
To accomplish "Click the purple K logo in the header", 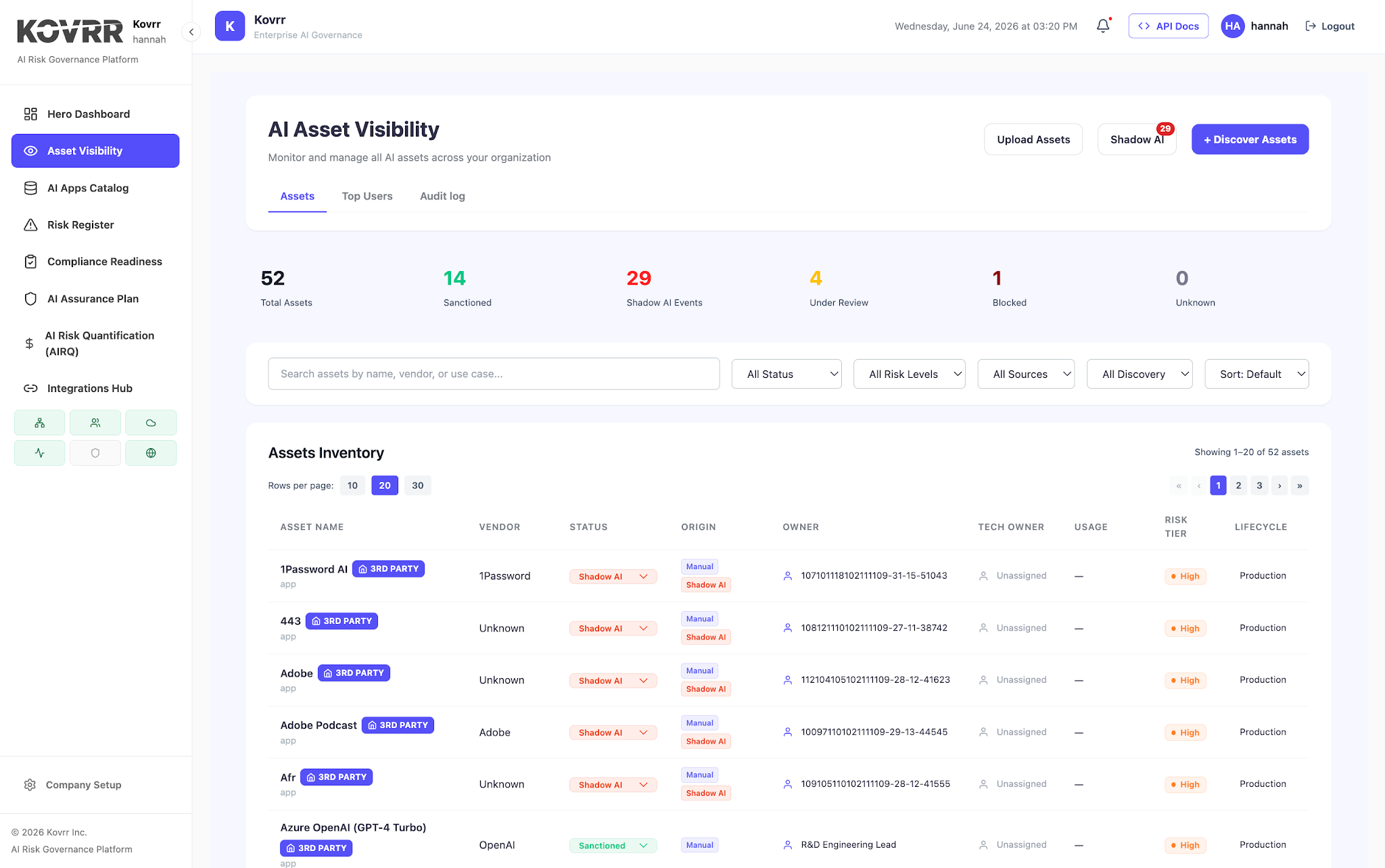I will point(230,26).
